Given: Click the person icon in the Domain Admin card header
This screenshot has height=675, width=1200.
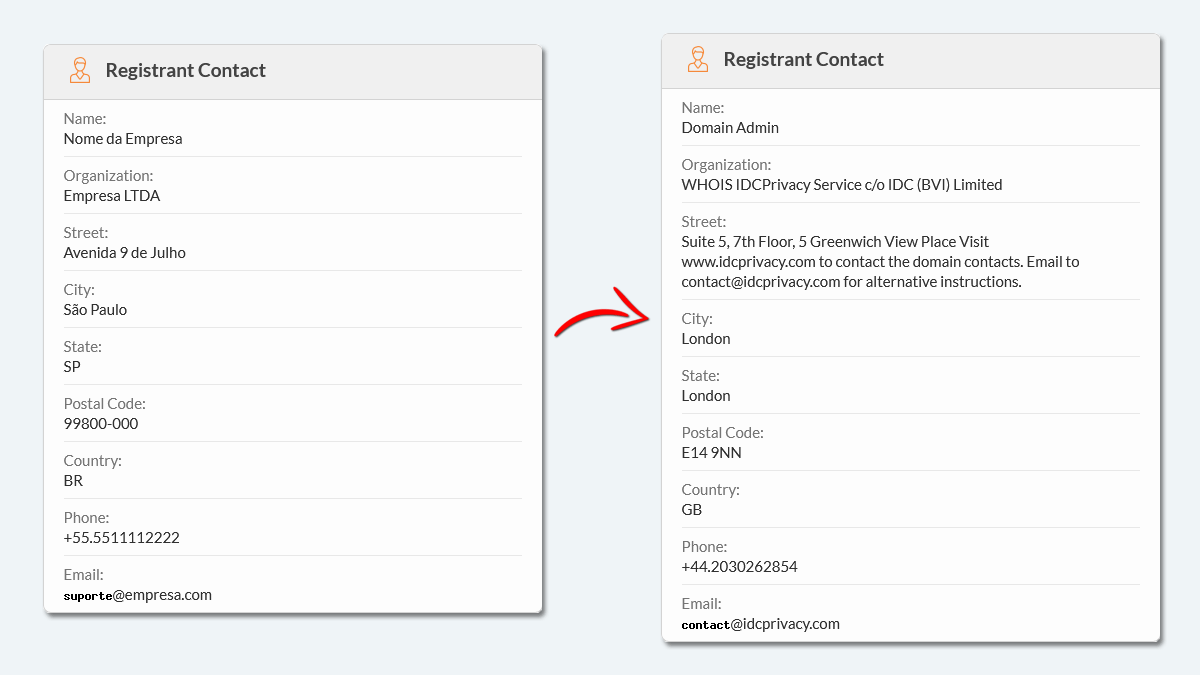Looking at the screenshot, I should 698,59.
